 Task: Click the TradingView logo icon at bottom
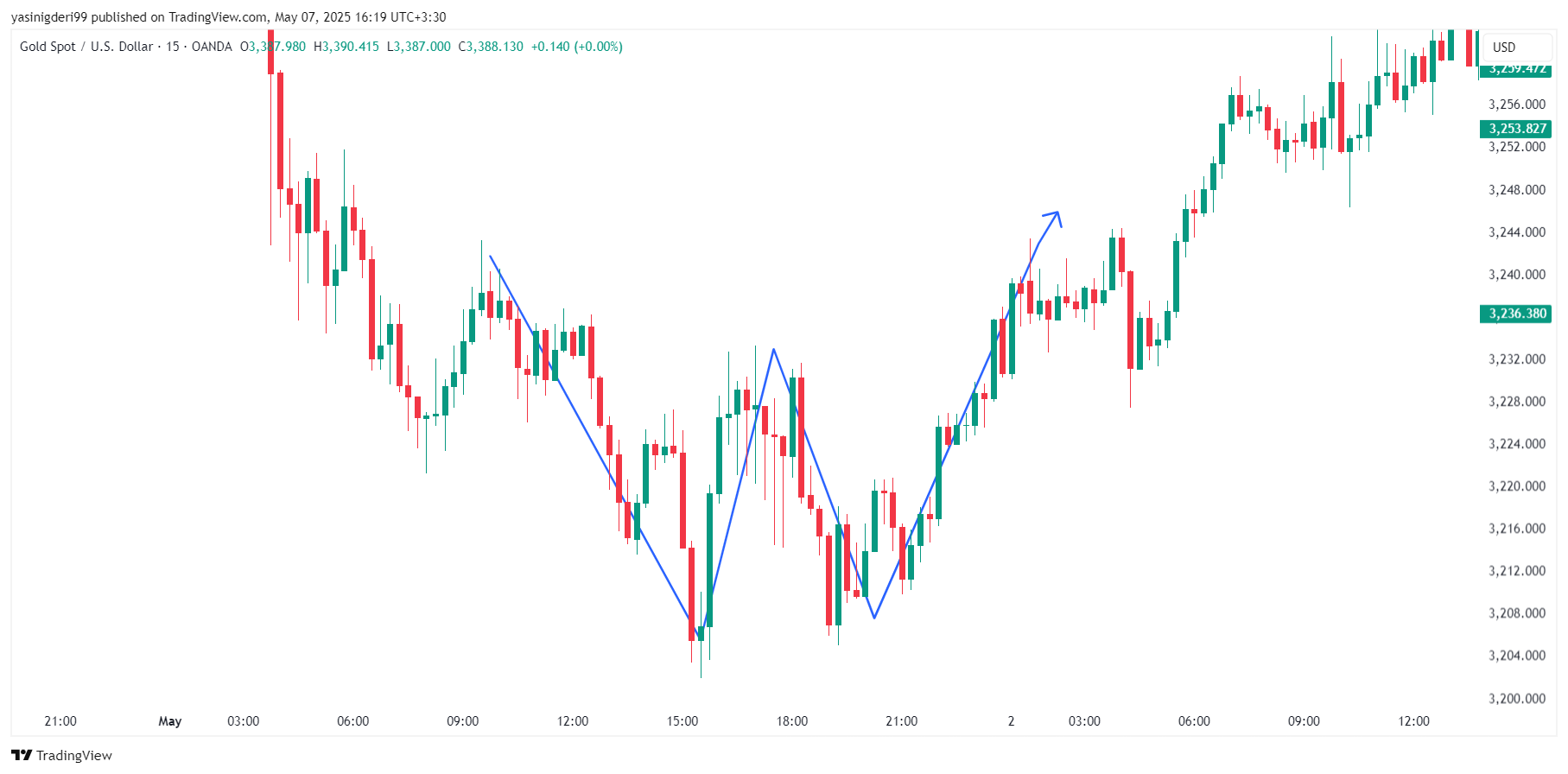(22, 755)
